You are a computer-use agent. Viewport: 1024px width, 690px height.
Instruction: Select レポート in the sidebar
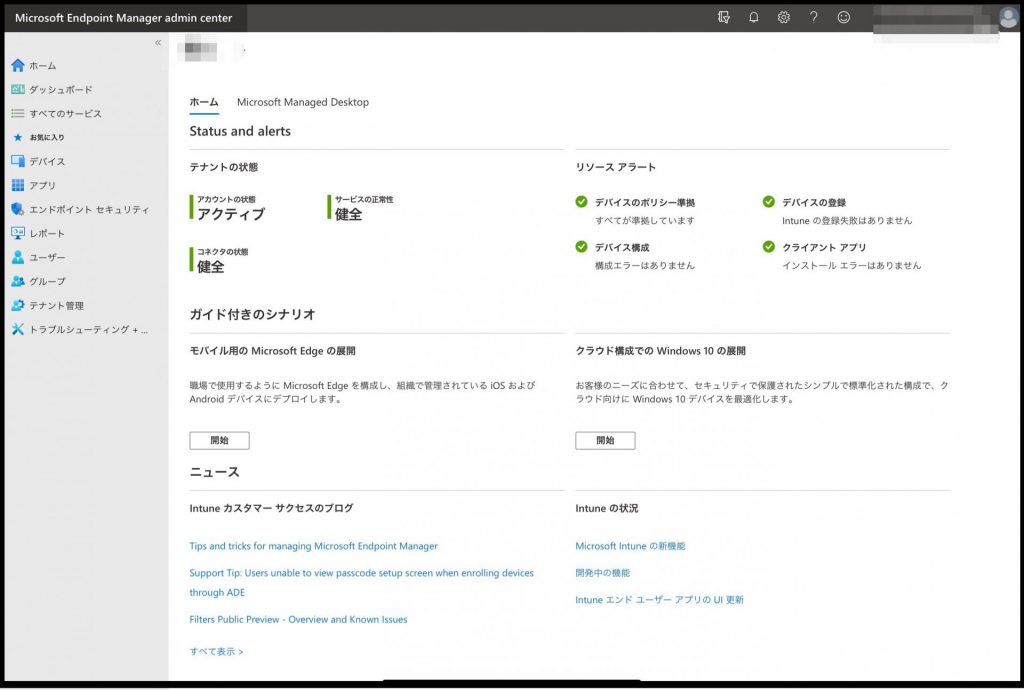pos(47,234)
